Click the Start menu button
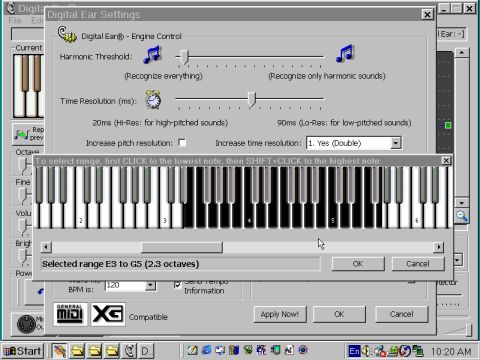 [23, 351]
